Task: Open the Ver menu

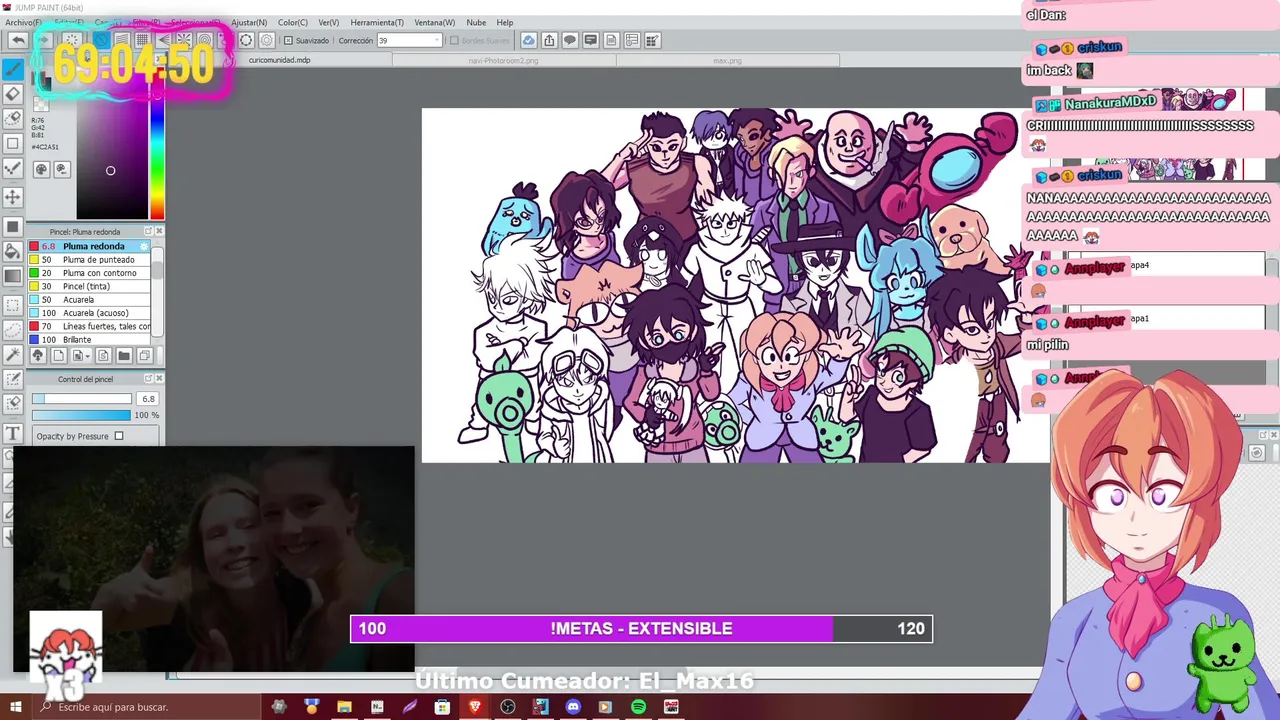Action: coord(329,22)
